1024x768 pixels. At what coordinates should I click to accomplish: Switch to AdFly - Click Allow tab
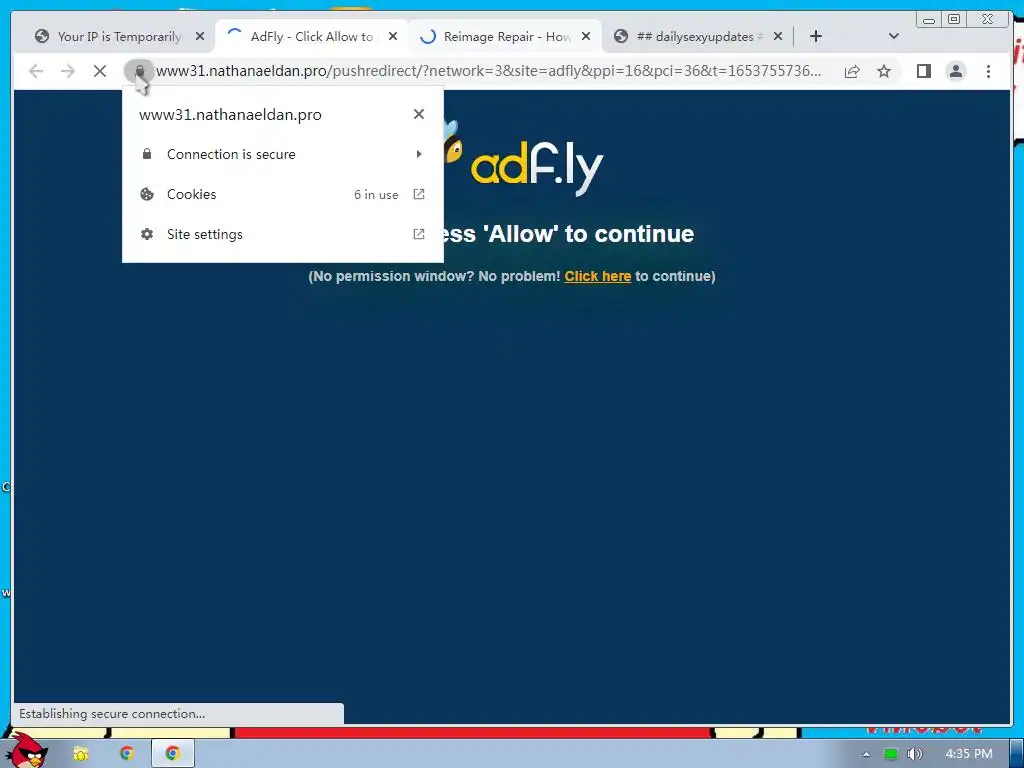click(312, 37)
